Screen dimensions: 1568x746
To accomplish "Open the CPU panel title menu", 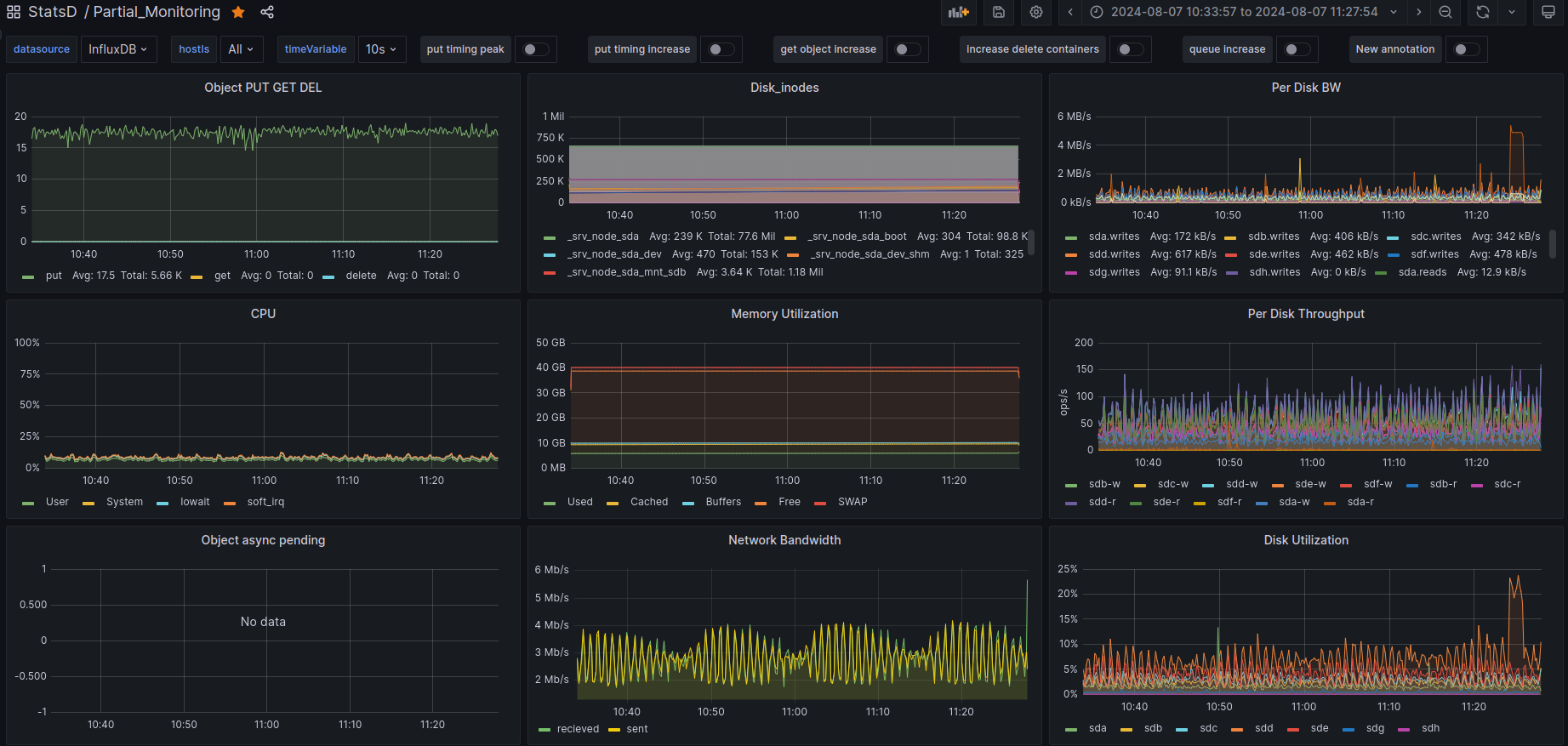I will 263,314.
